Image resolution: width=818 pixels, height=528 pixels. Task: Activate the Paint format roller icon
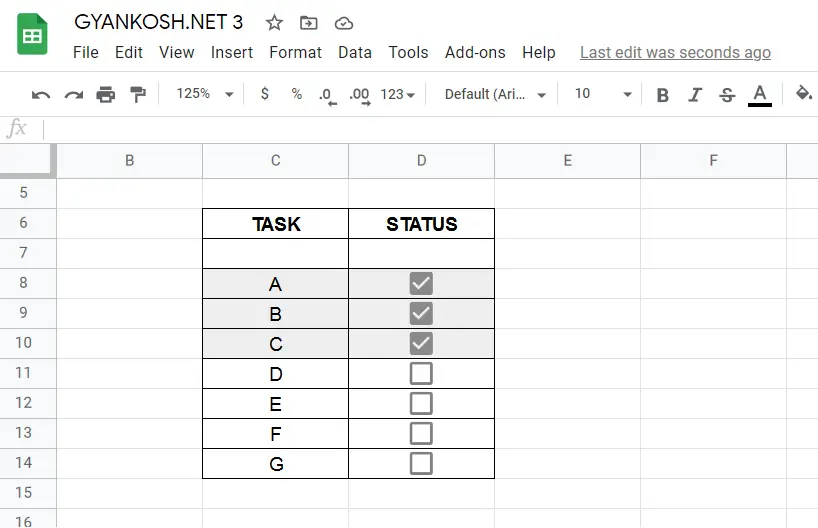138,94
